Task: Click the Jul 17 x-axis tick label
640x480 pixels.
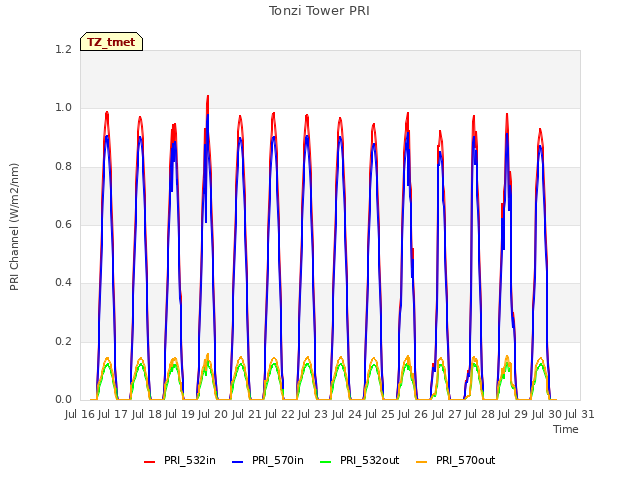Action: (x=113, y=415)
